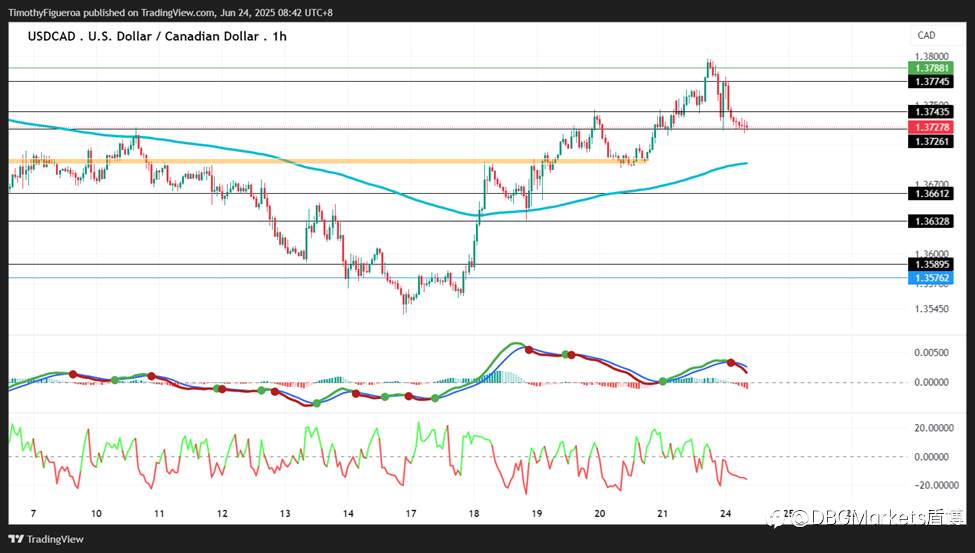Click the publisher header line mentioning TimothyFigueroa
This screenshot has height=553, width=975.
pos(170,12)
